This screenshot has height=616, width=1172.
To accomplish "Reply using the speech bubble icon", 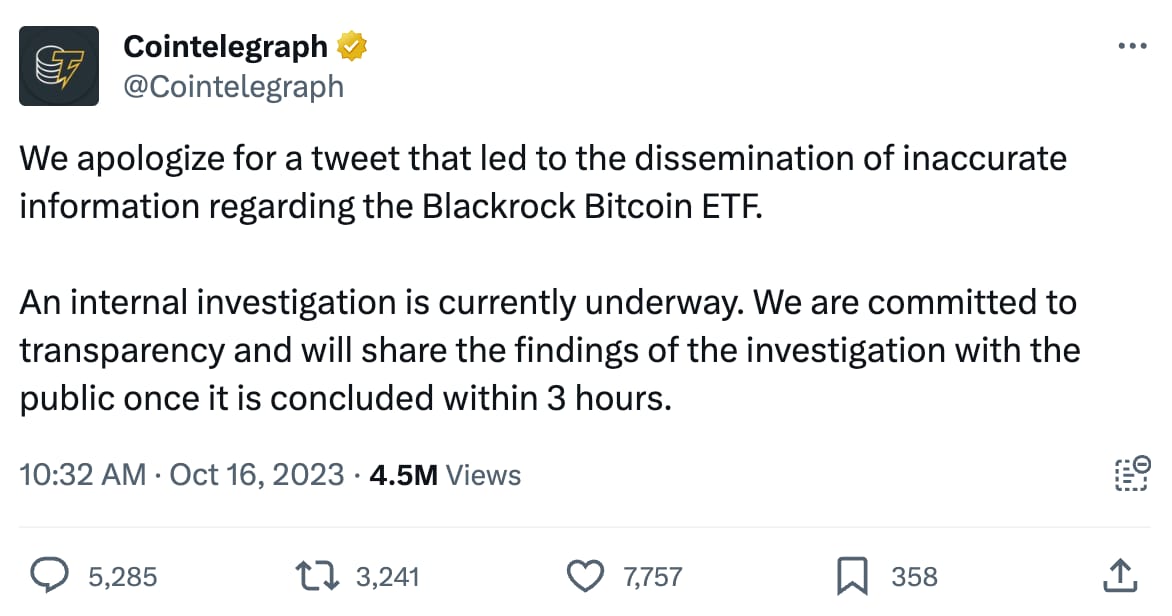I will (49, 576).
